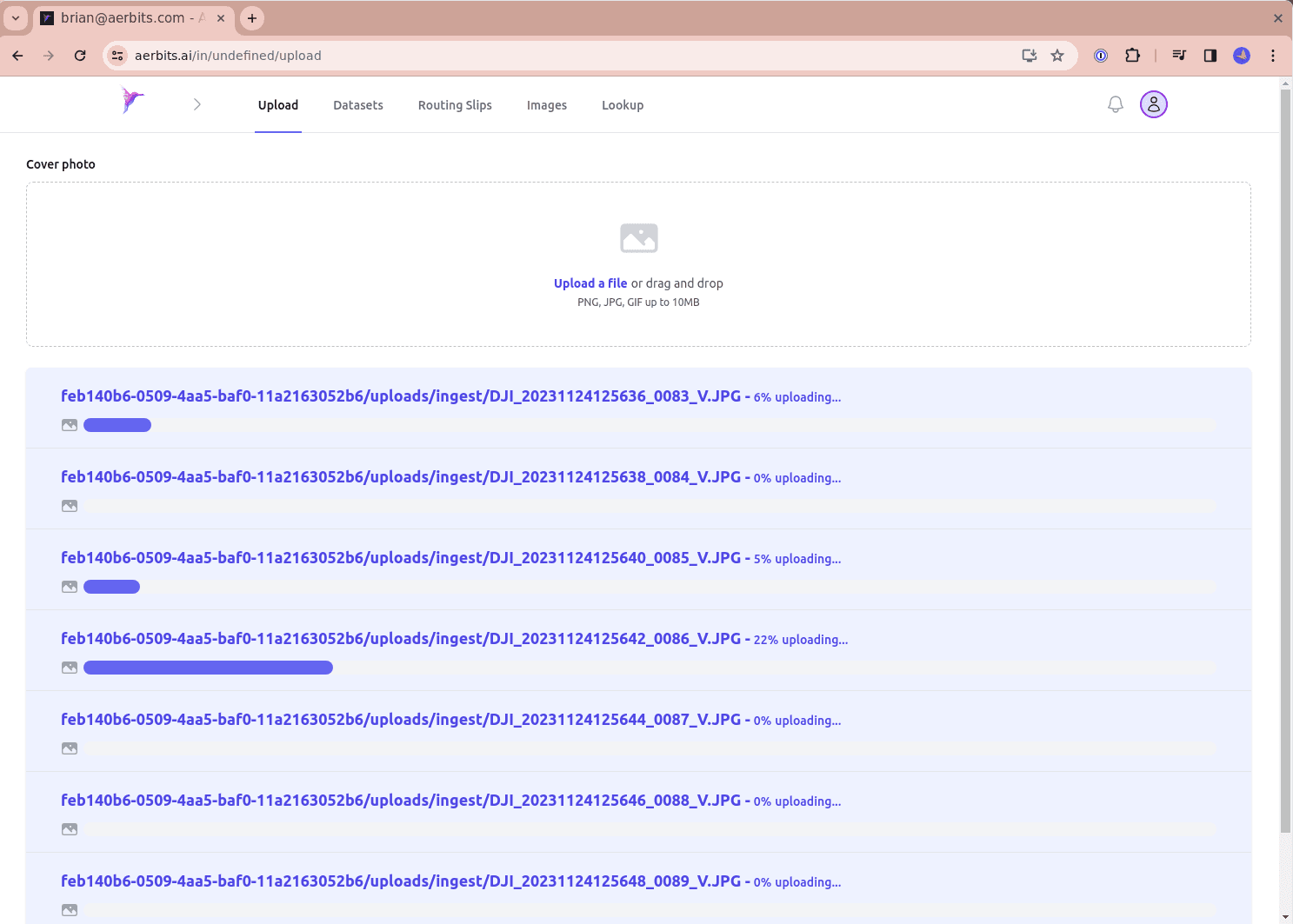
Task: Reload the page with the refresh icon
Action: coord(80,55)
